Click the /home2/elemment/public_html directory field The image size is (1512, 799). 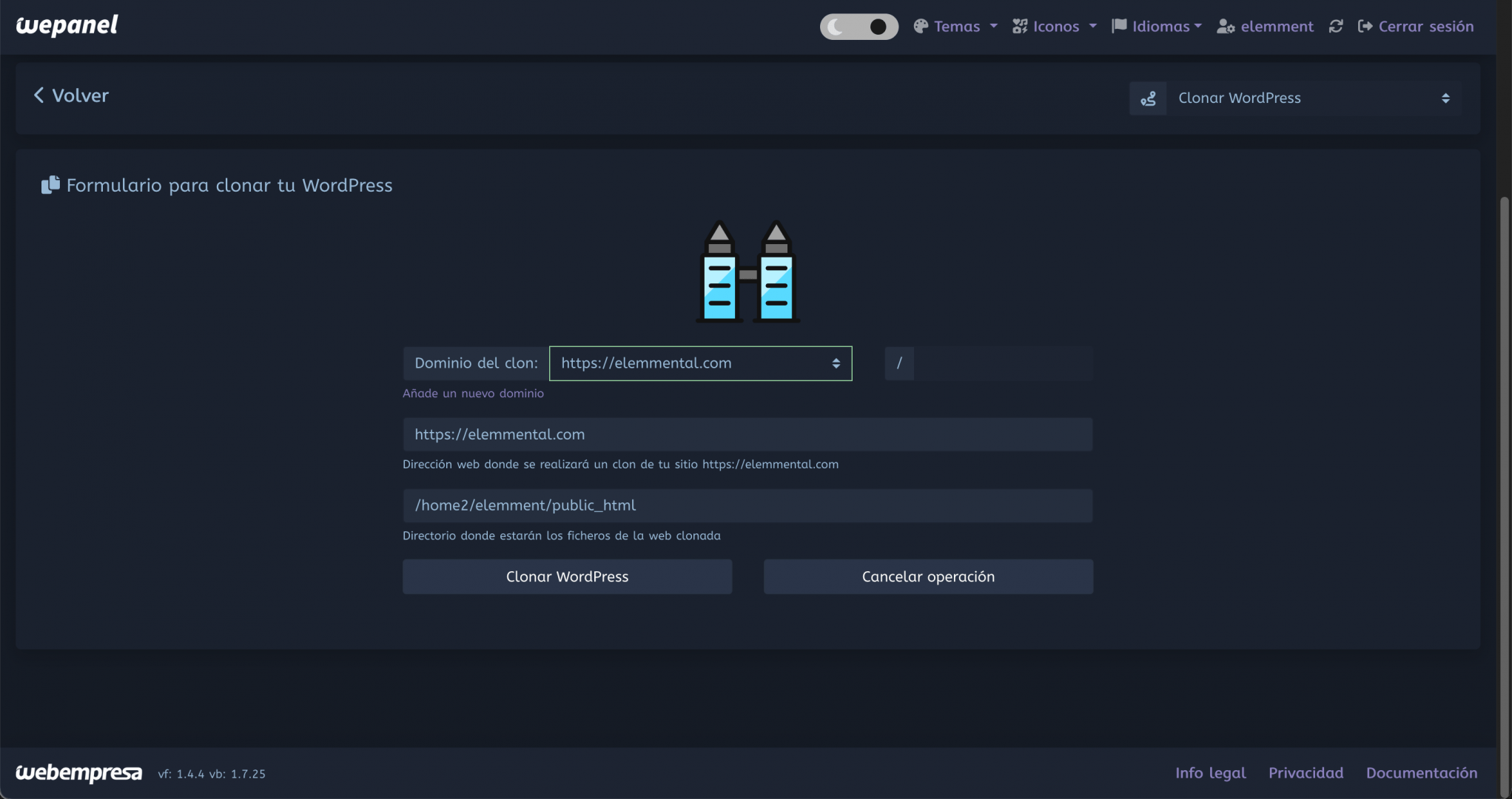[x=747, y=505]
